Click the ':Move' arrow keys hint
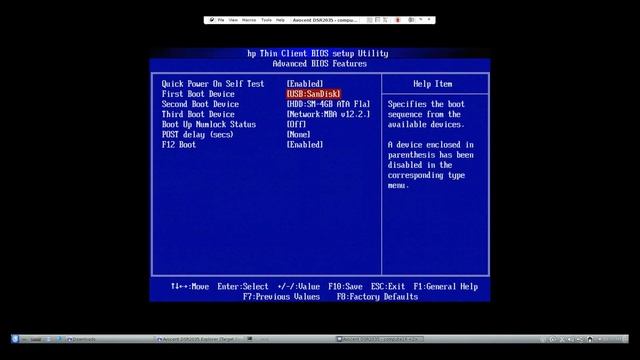The width and height of the screenshot is (640, 360). [x=190, y=287]
